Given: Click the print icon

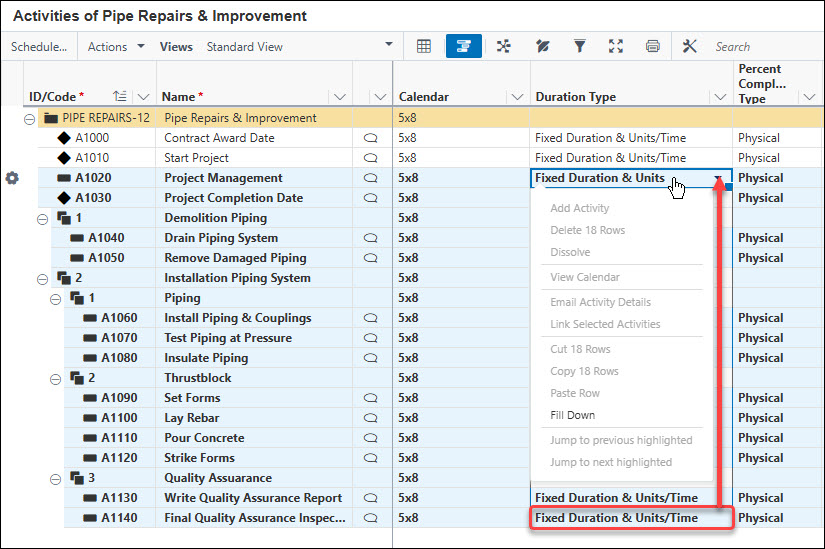Looking at the screenshot, I should click(x=652, y=46).
